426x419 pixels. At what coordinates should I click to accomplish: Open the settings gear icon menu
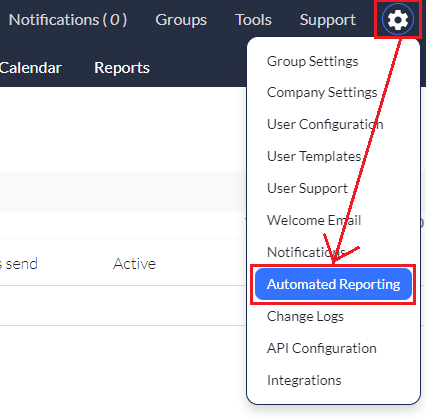point(398,20)
